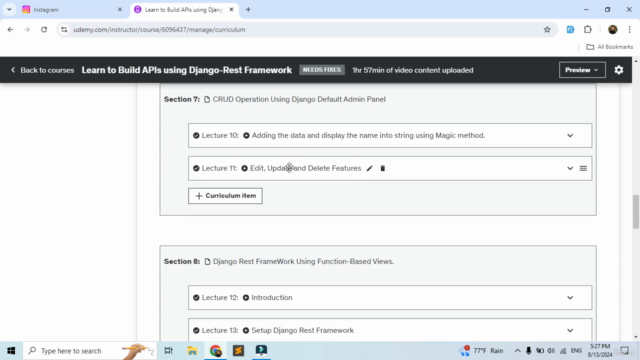Open the weather widget showing 77°F Rain
640x360 pixels.
[x=482, y=351]
